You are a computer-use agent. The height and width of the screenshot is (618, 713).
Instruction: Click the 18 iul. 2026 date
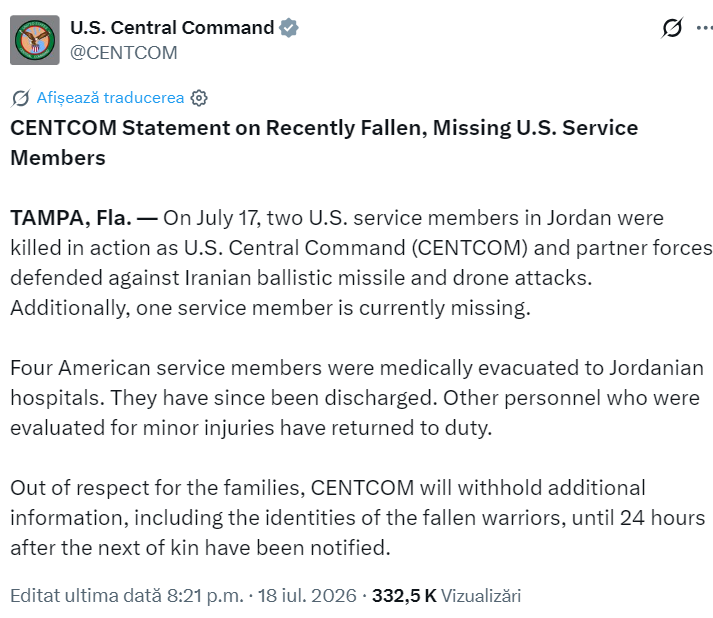[307, 596]
